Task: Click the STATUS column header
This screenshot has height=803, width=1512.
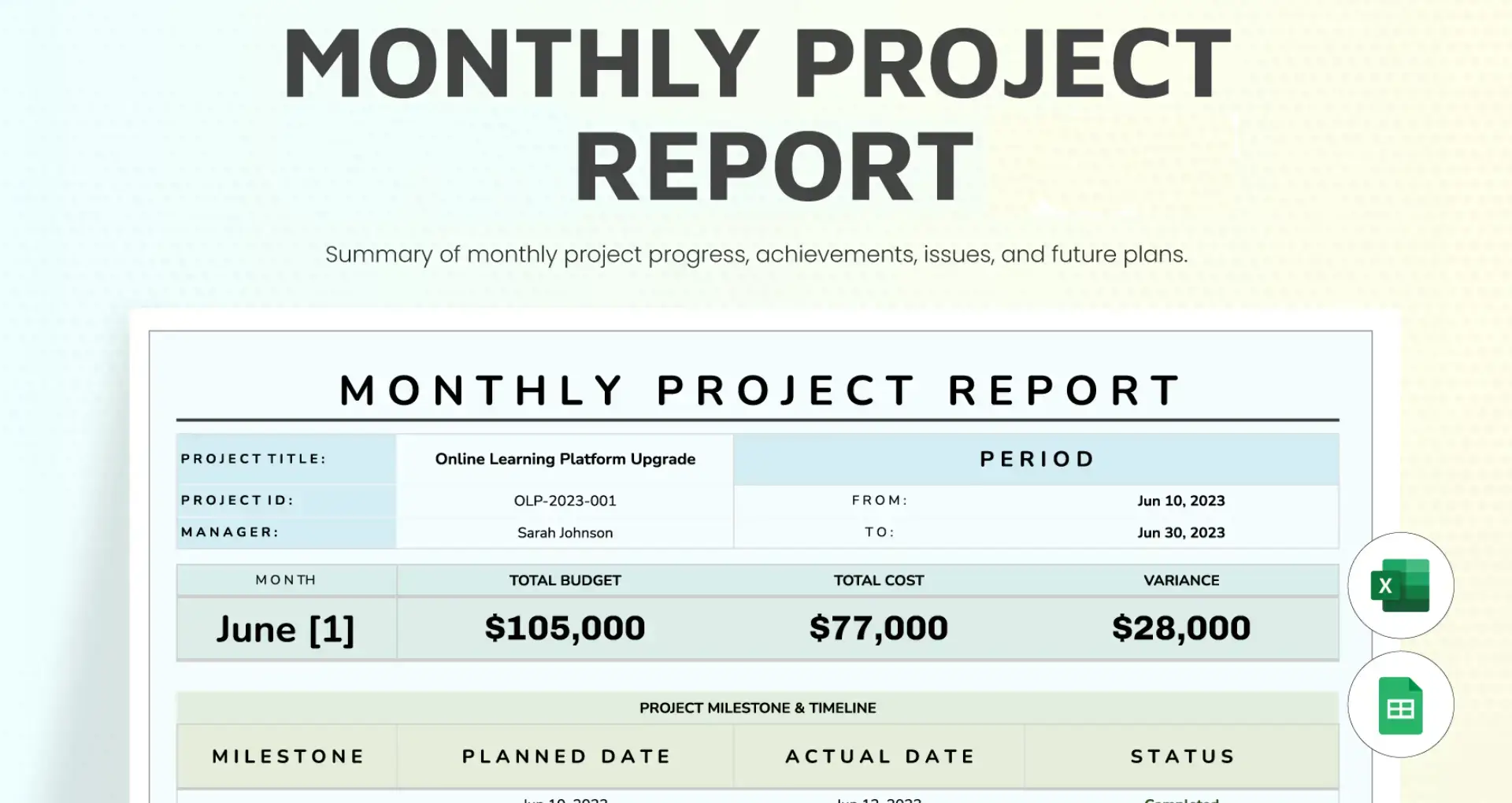Action: (x=1182, y=757)
